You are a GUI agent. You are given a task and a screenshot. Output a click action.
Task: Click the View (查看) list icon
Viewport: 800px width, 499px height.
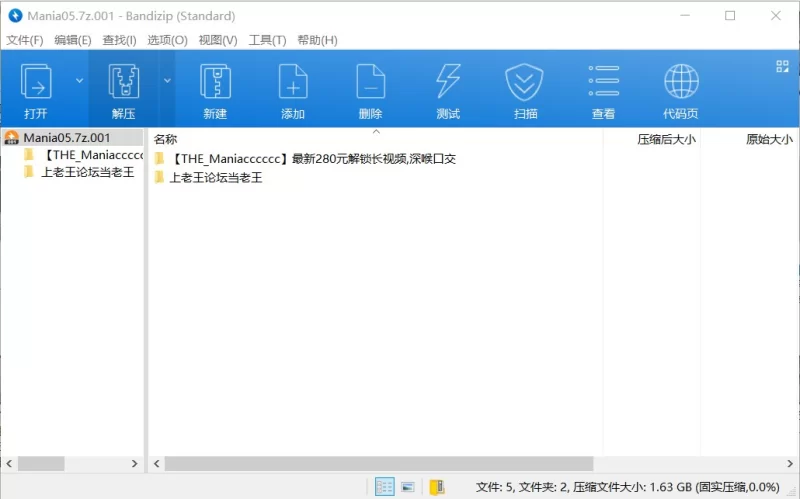[x=604, y=81]
